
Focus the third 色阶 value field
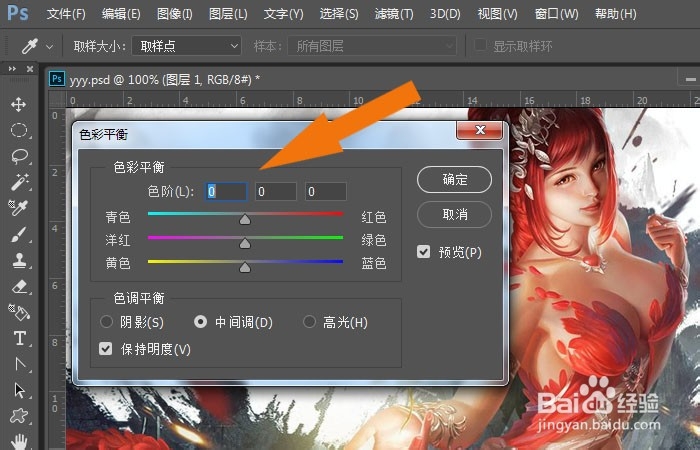click(x=325, y=192)
